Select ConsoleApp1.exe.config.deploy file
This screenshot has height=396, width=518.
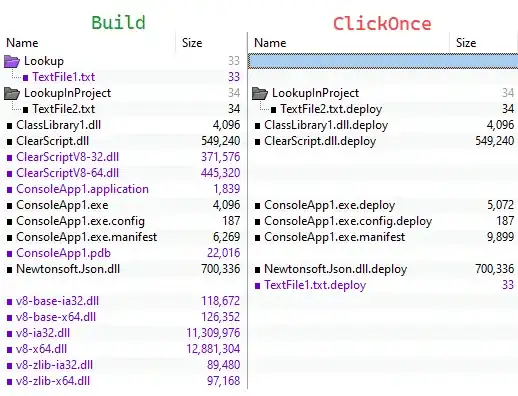coord(348,221)
